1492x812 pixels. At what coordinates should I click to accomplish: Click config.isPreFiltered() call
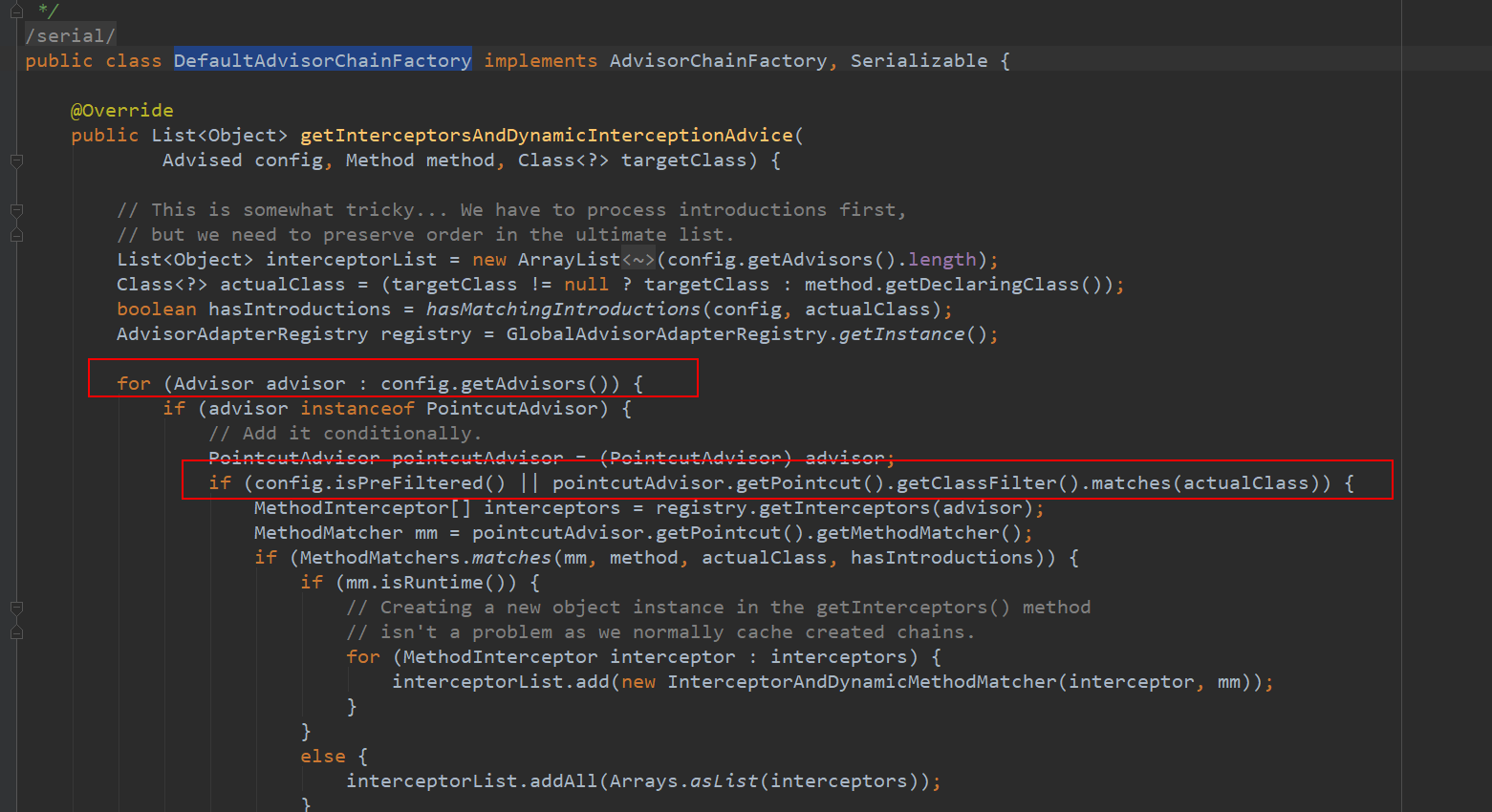click(379, 482)
